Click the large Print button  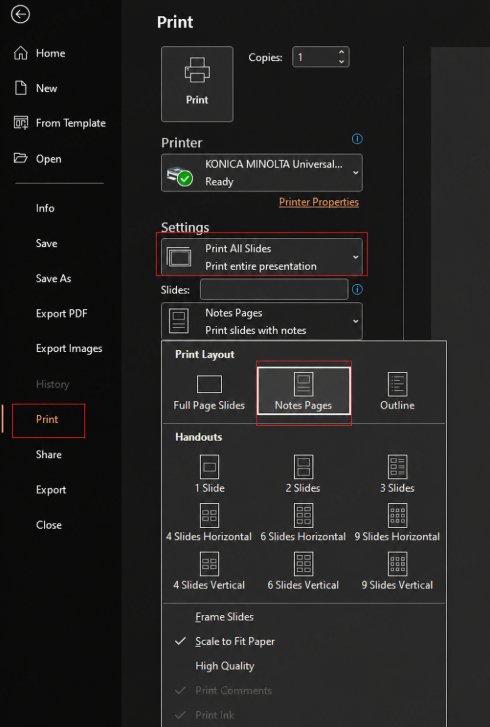tap(197, 84)
